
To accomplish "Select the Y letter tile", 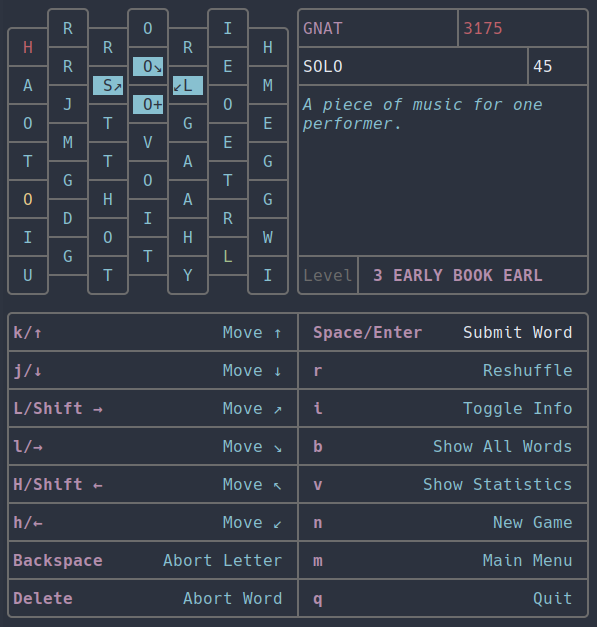I will [x=188, y=275].
